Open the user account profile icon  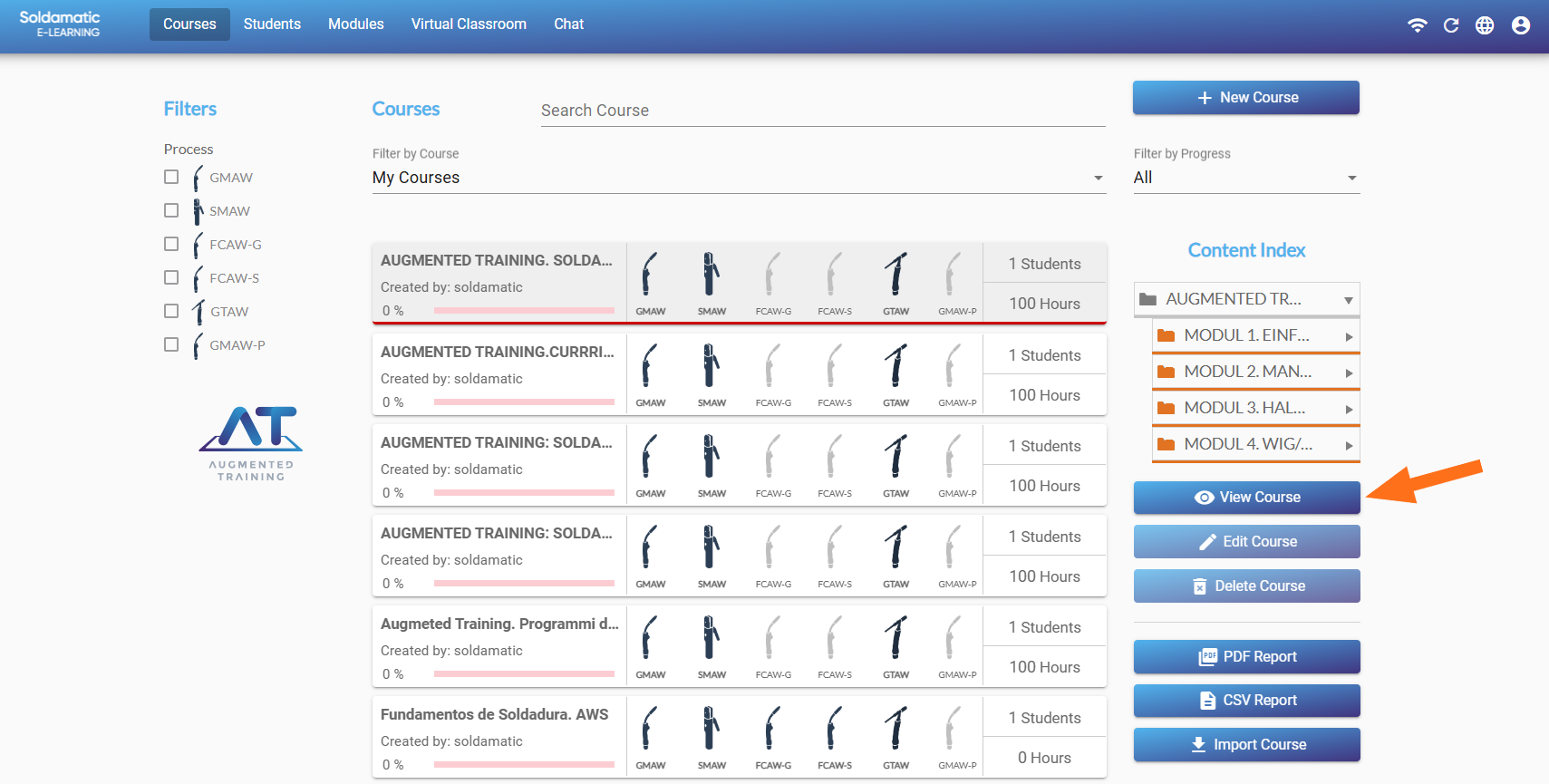[1521, 25]
